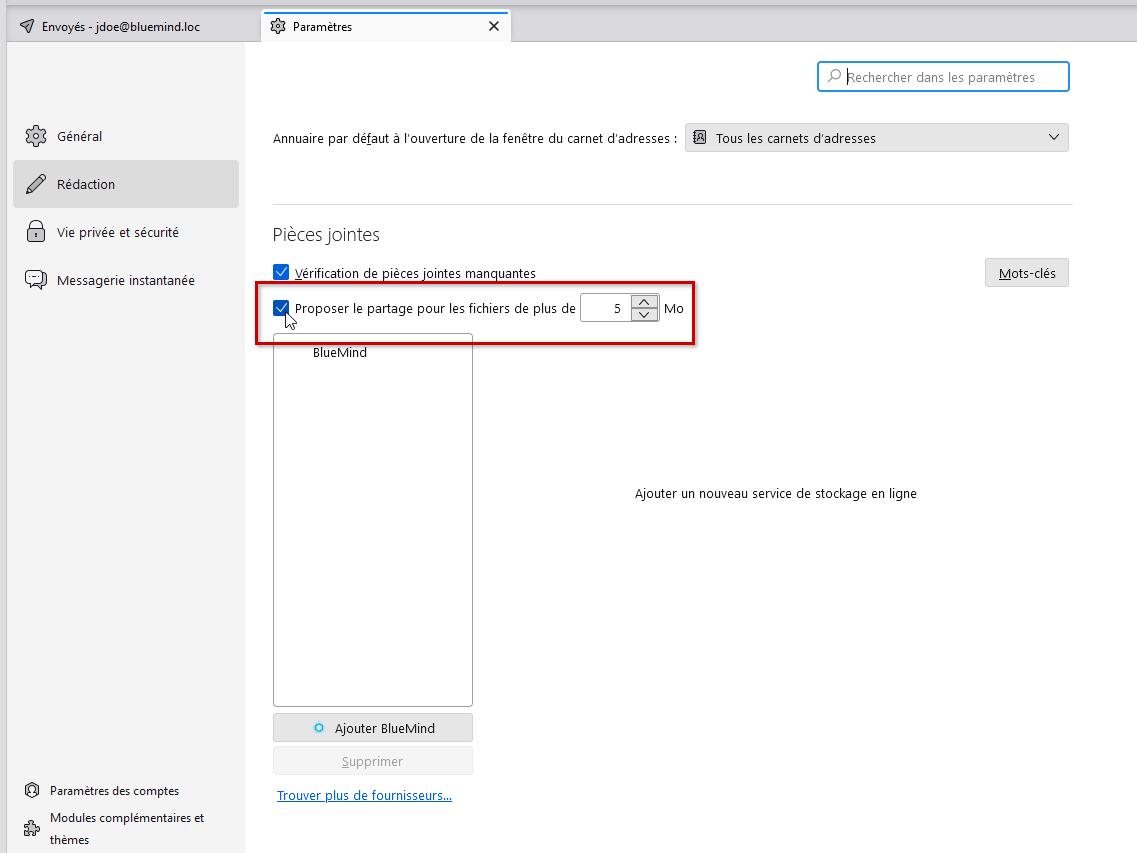
Task: Disable Vérification de pièces jointes manquantes
Action: [281, 272]
